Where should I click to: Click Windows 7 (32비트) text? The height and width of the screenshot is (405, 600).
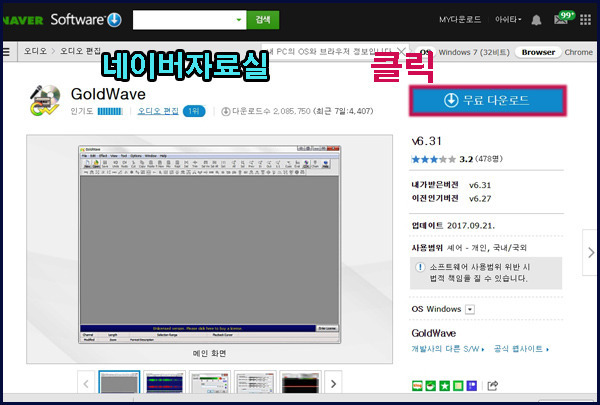474,52
